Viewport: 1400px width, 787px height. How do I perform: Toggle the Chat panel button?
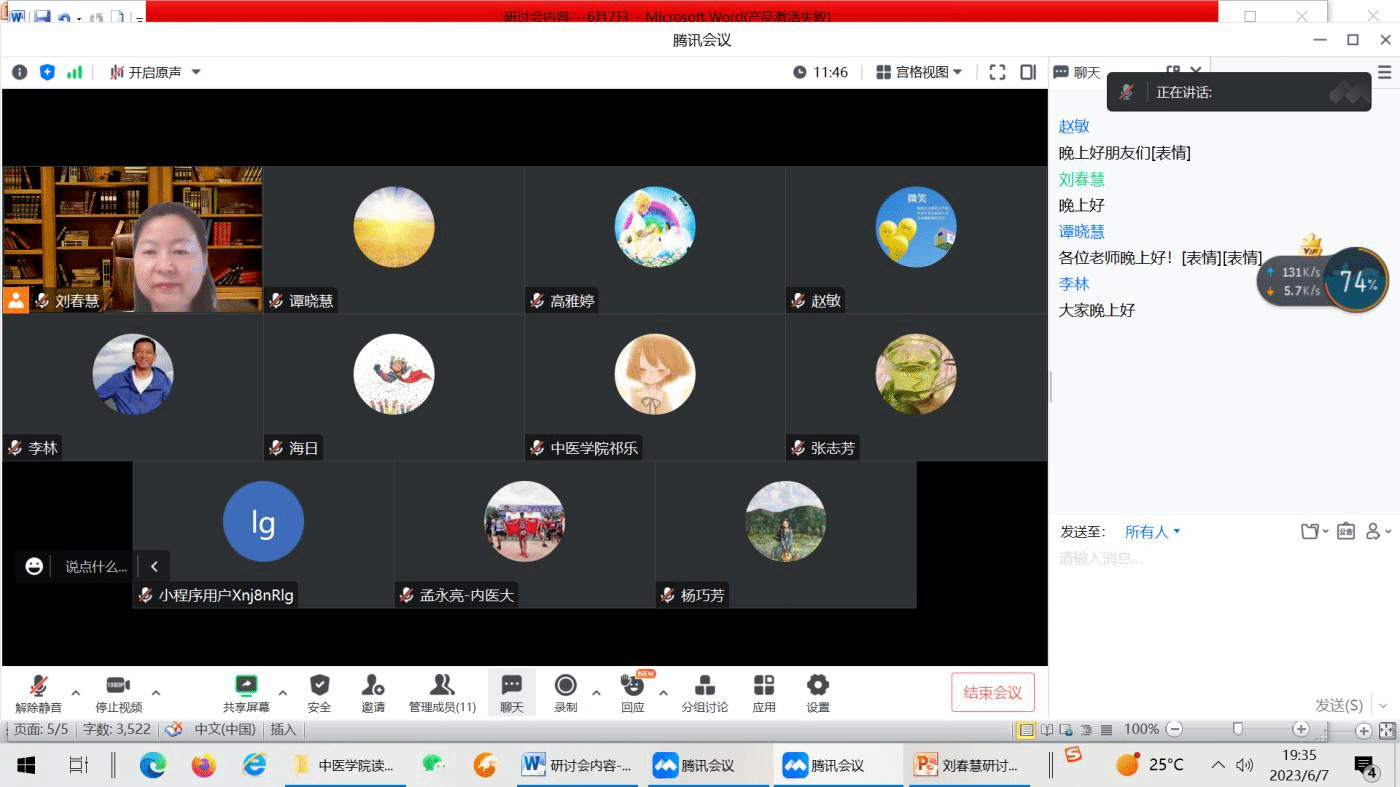point(511,692)
